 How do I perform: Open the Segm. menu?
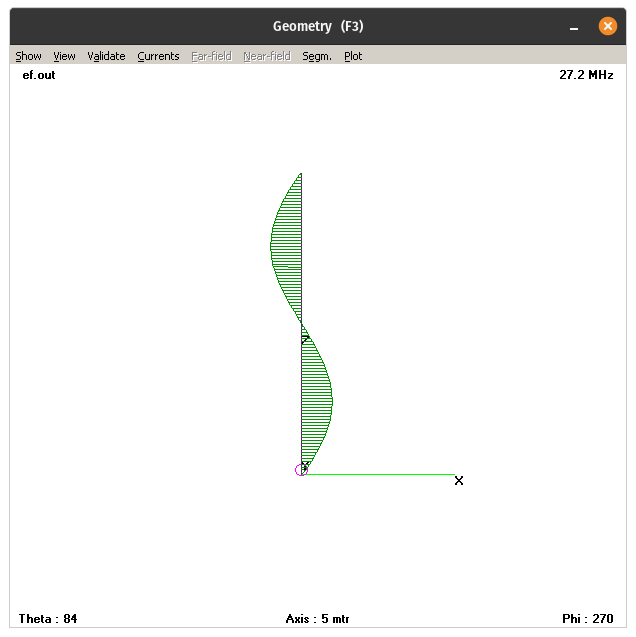click(x=317, y=56)
